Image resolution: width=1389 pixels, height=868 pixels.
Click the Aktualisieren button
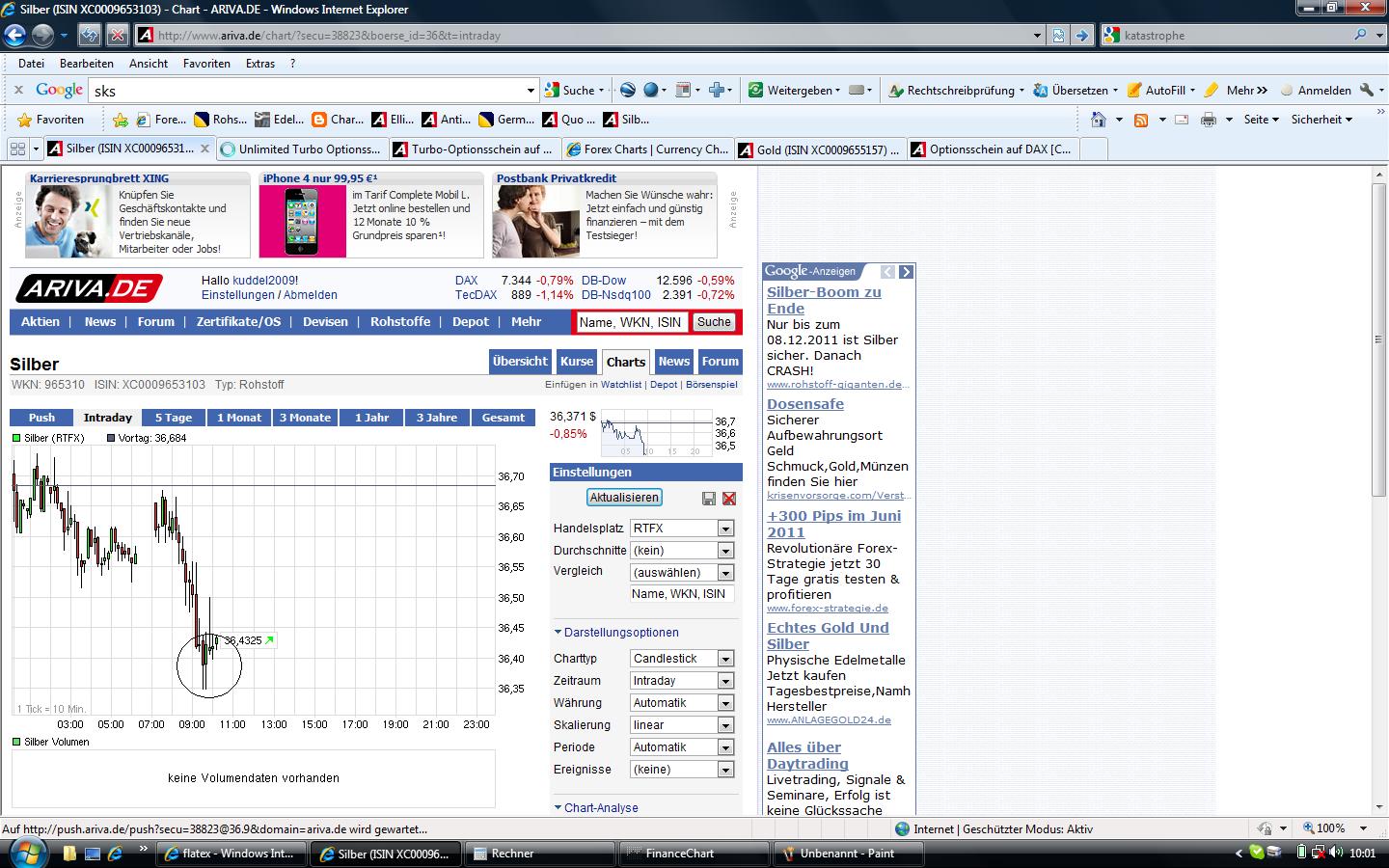pyautogui.click(x=624, y=498)
